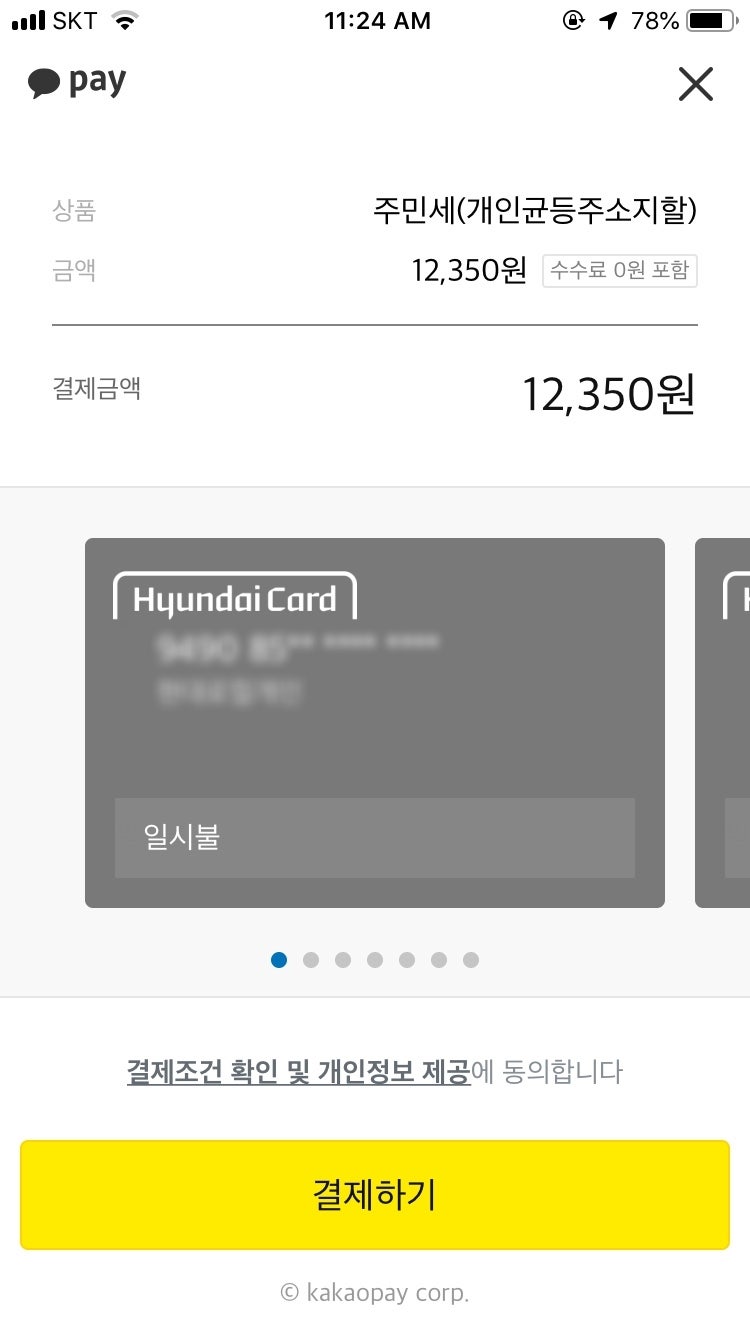
Task: Go to sixth card page dot
Action: pos(439,960)
